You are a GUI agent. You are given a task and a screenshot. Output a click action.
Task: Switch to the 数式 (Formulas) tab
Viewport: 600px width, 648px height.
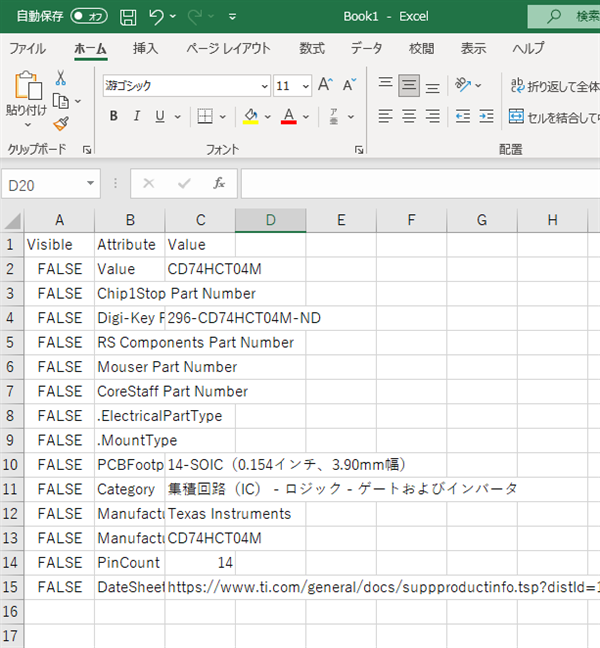click(312, 49)
